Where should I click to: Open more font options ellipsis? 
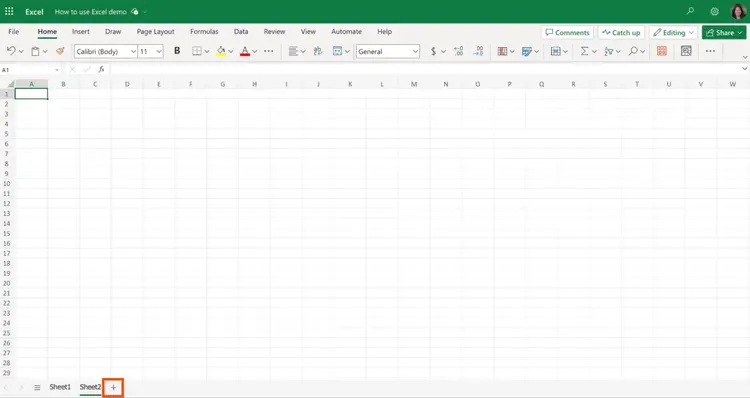click(x=269, y=51)
